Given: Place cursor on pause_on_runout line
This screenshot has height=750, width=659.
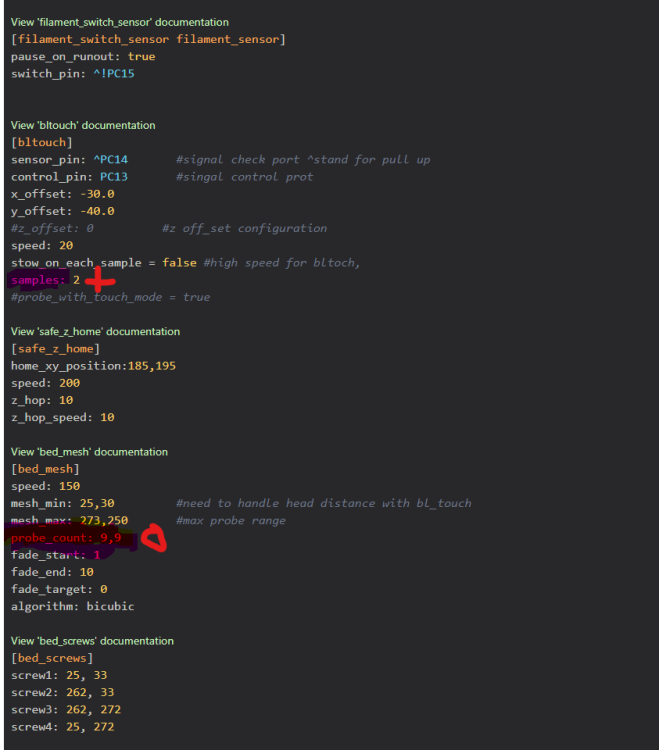Looking at the screenshot, I should 82,57.
